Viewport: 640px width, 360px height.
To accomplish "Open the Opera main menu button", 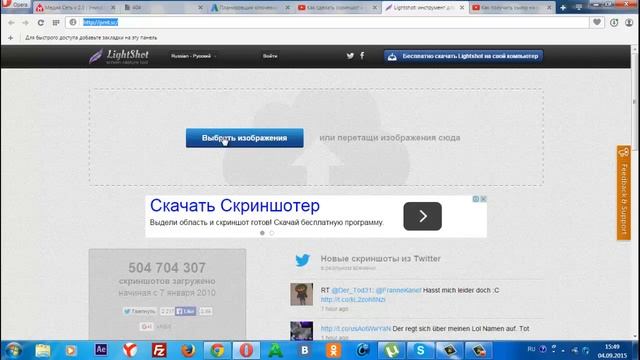I will 15,4.
